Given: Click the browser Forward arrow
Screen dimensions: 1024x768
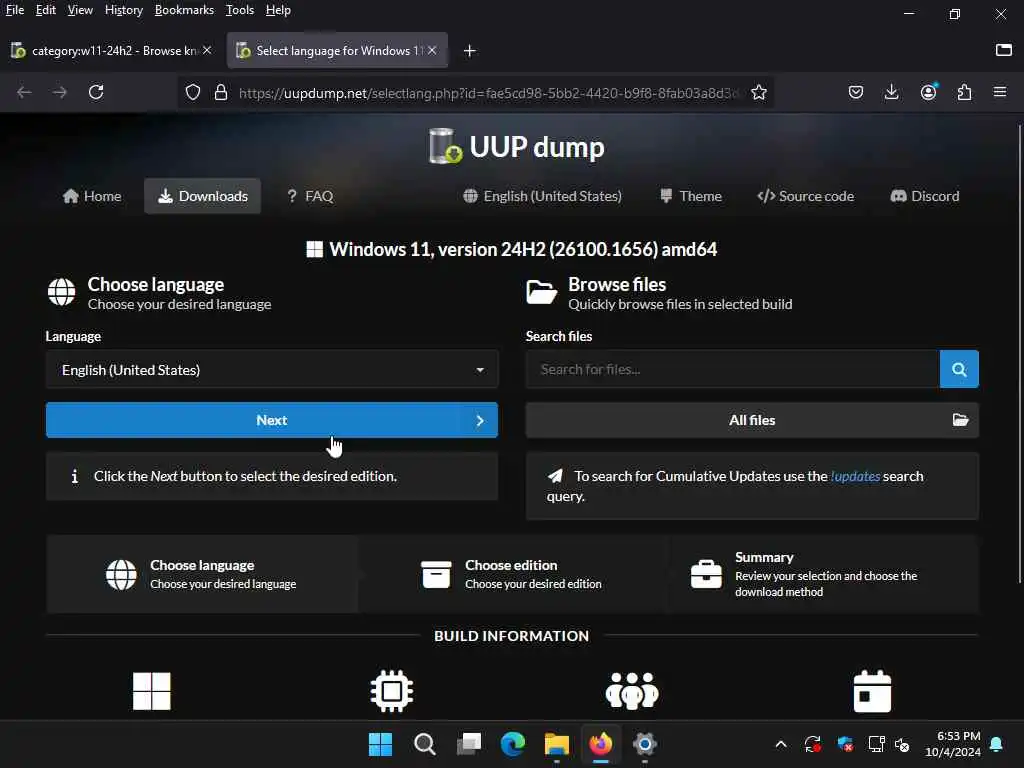Looking at the screenshot, I should tap(59, 92).
